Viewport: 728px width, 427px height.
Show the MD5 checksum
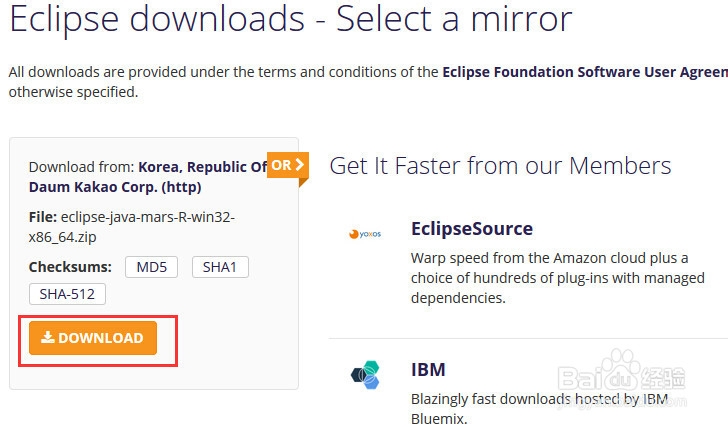[x=151, y=267]
